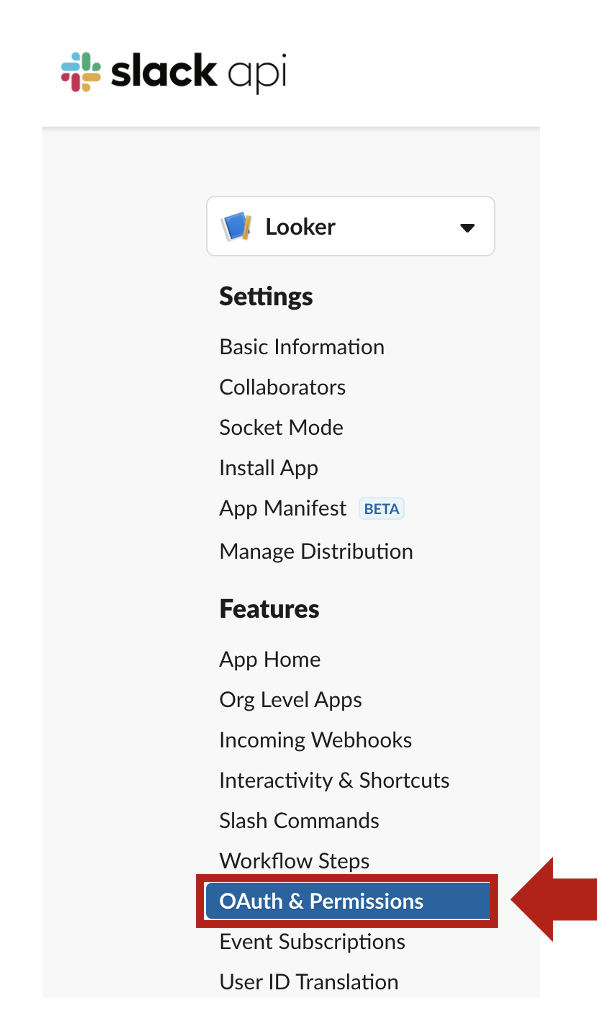The width and height of the screenshot is (616, 1024).
Task: Select Workflow Steps feature
Action: pos(295,861)
